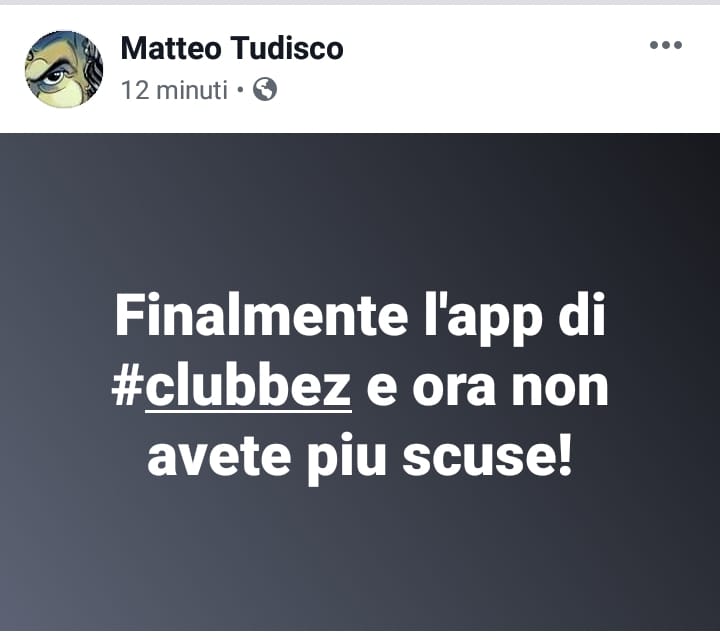Click the Matteo Tudisco name link
This screenshot has width=720, height=642.
tap(232, 48)
